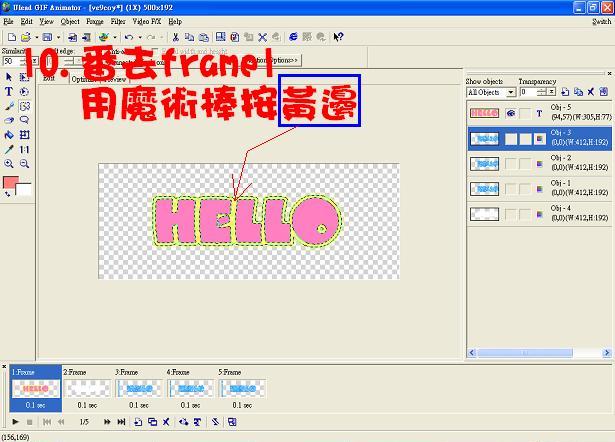Select the Text tool in toolbox
This screenshot has height=442, width=615.
coord(9,91)
